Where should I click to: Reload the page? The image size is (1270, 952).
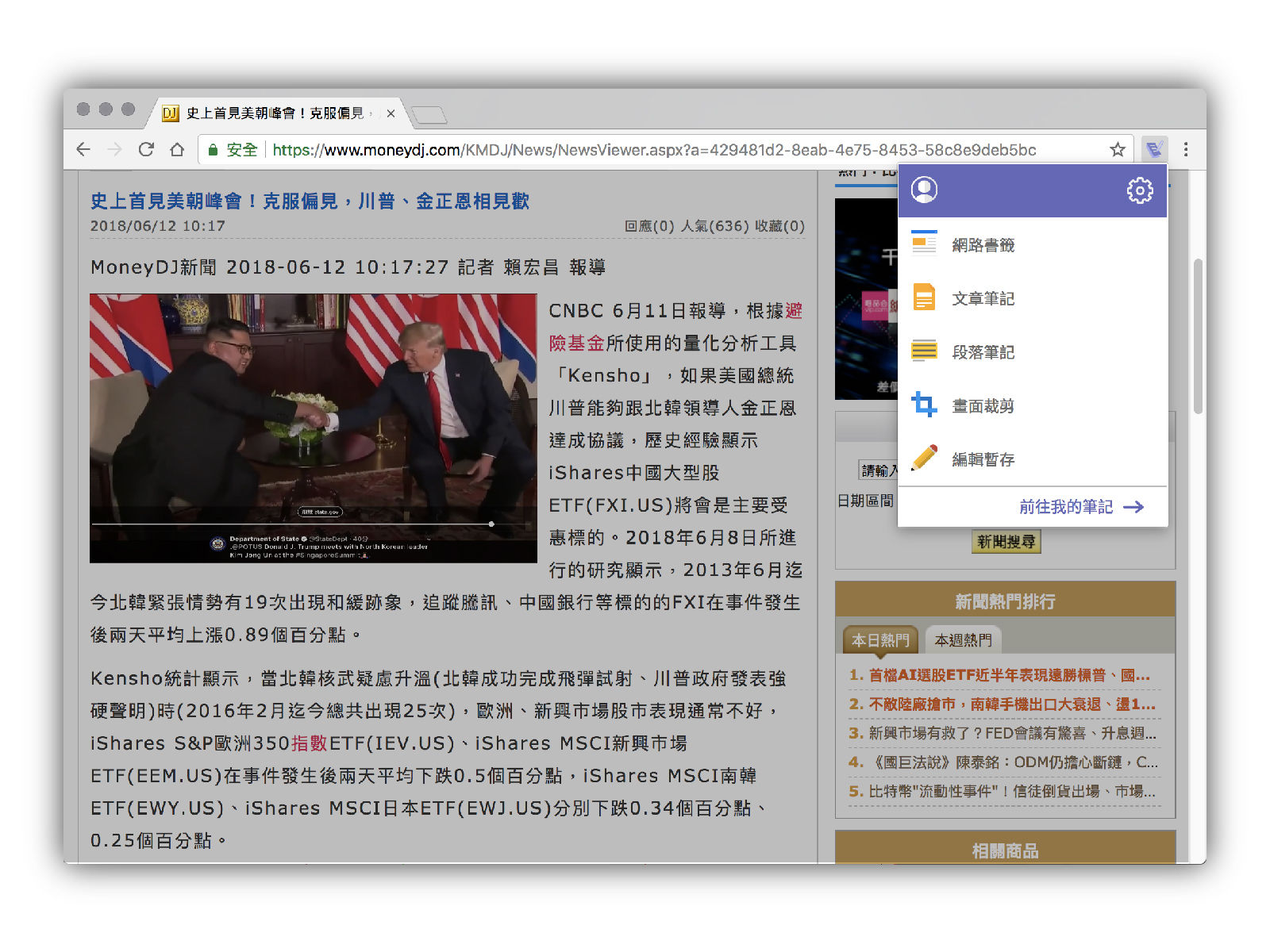point(146,149)
